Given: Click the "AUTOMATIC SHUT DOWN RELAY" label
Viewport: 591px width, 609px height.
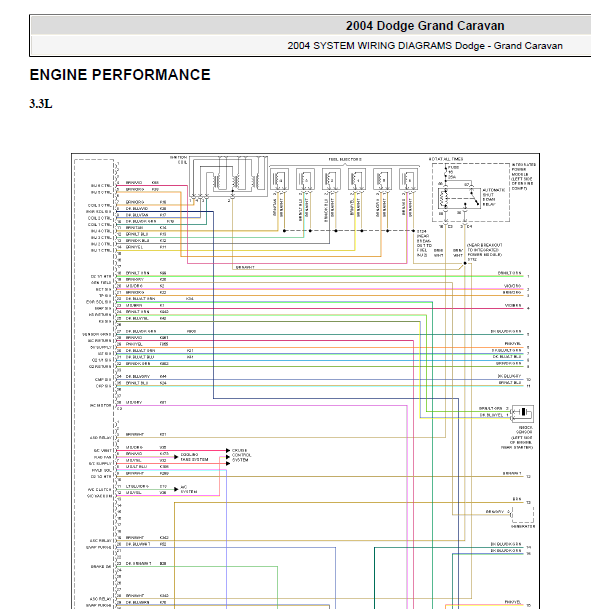Looking at the screenshot, I should pyautogui.click(x=494, y=197).
